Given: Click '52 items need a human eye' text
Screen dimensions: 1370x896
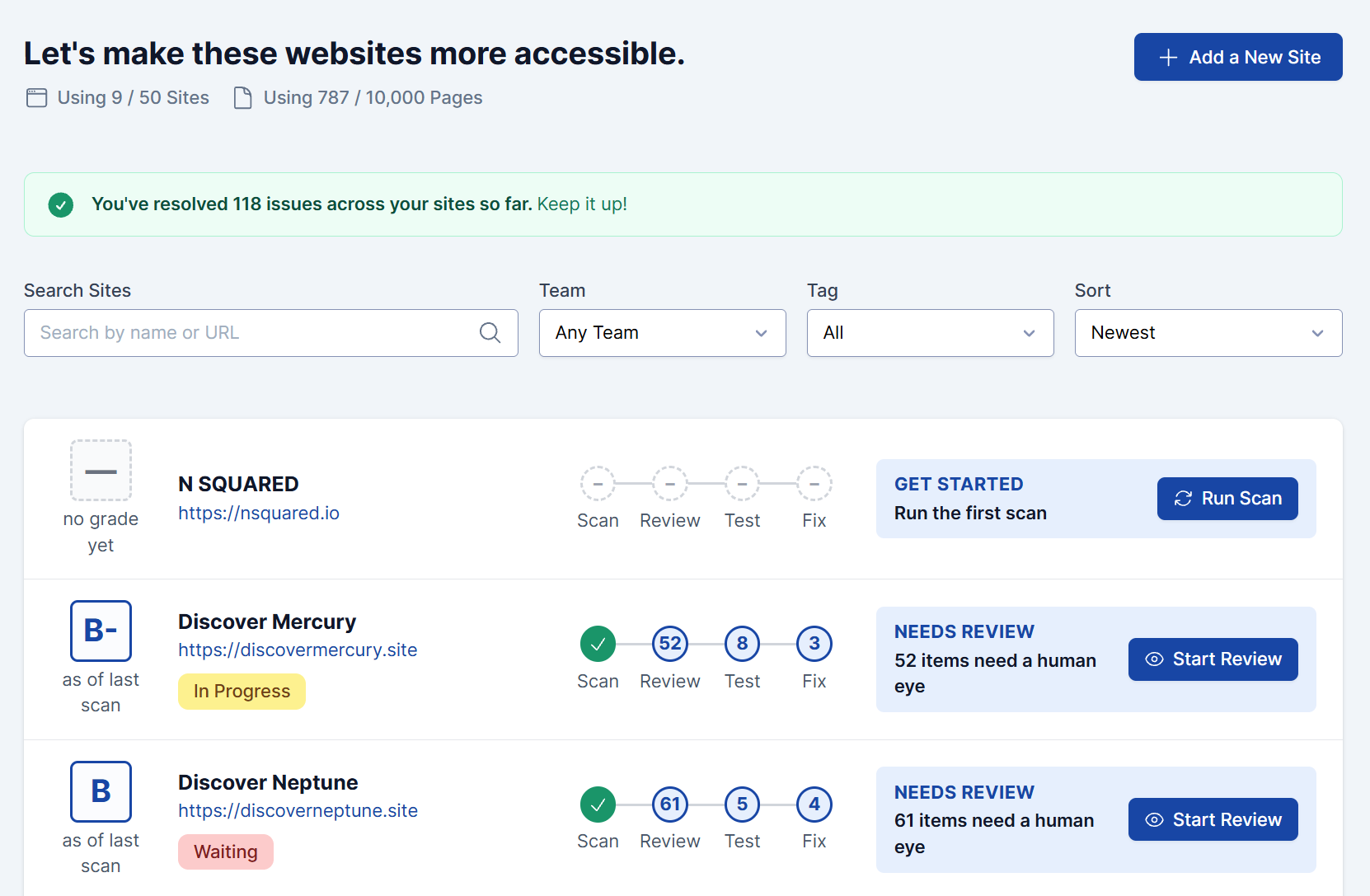Looking at the screenshot, I should pyautogui.click(x=995, y=673).
